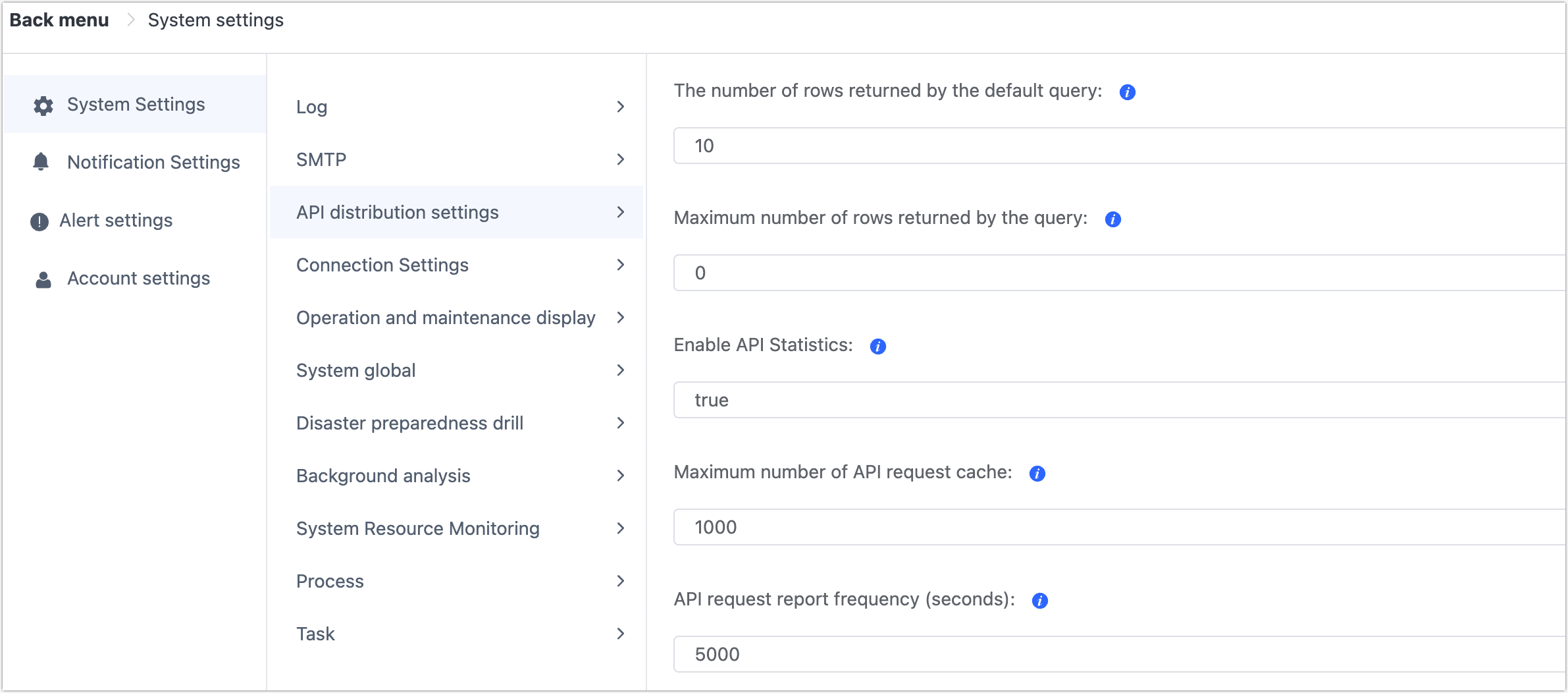Select the Notification Settings bell icon
The width and height of the screenshot is (1568, 693).
41,162
